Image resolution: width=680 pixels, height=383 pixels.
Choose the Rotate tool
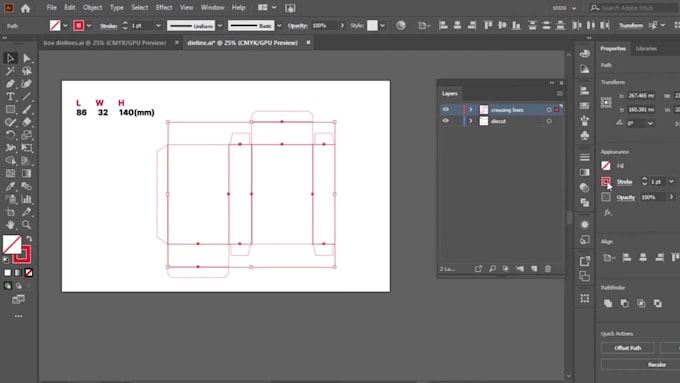(x=10, y=135)
